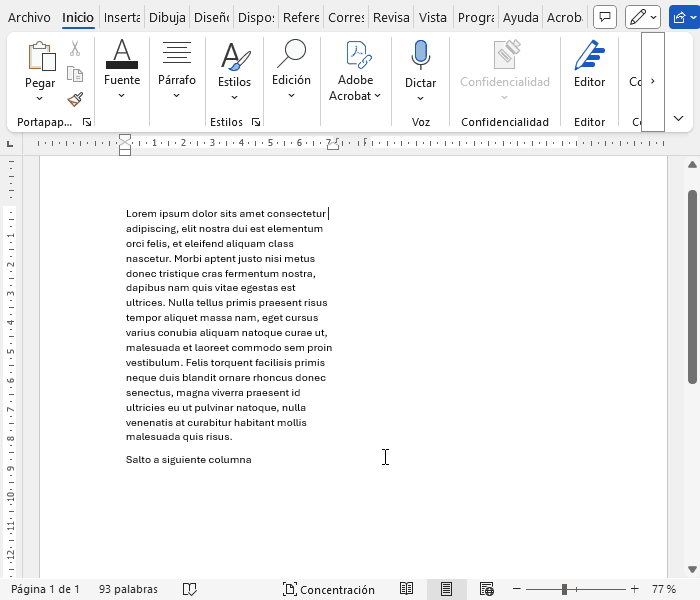Open the Archivo menu

coord(29,17)
